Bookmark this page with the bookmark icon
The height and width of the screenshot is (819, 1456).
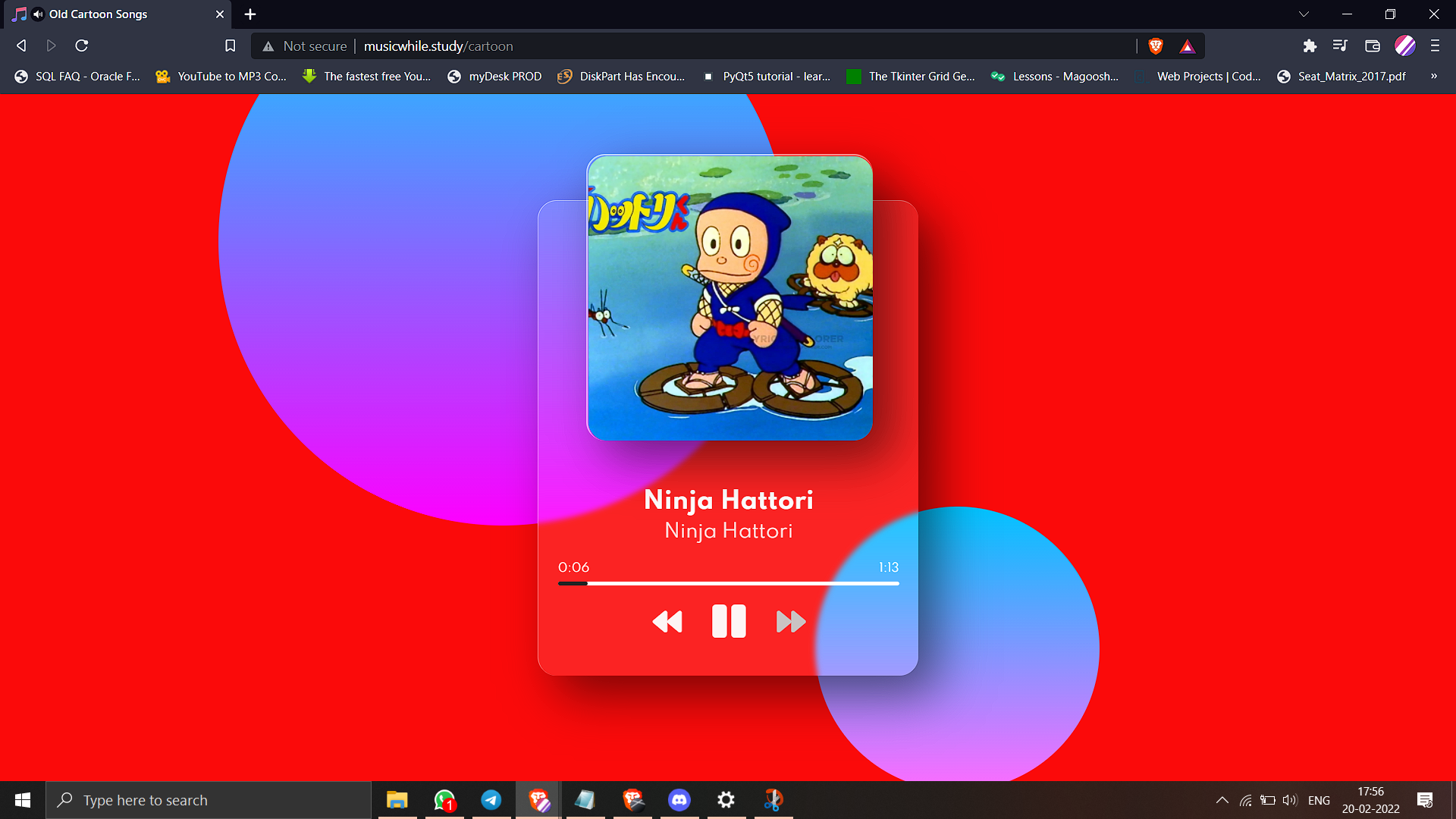[x=231, y=46]
